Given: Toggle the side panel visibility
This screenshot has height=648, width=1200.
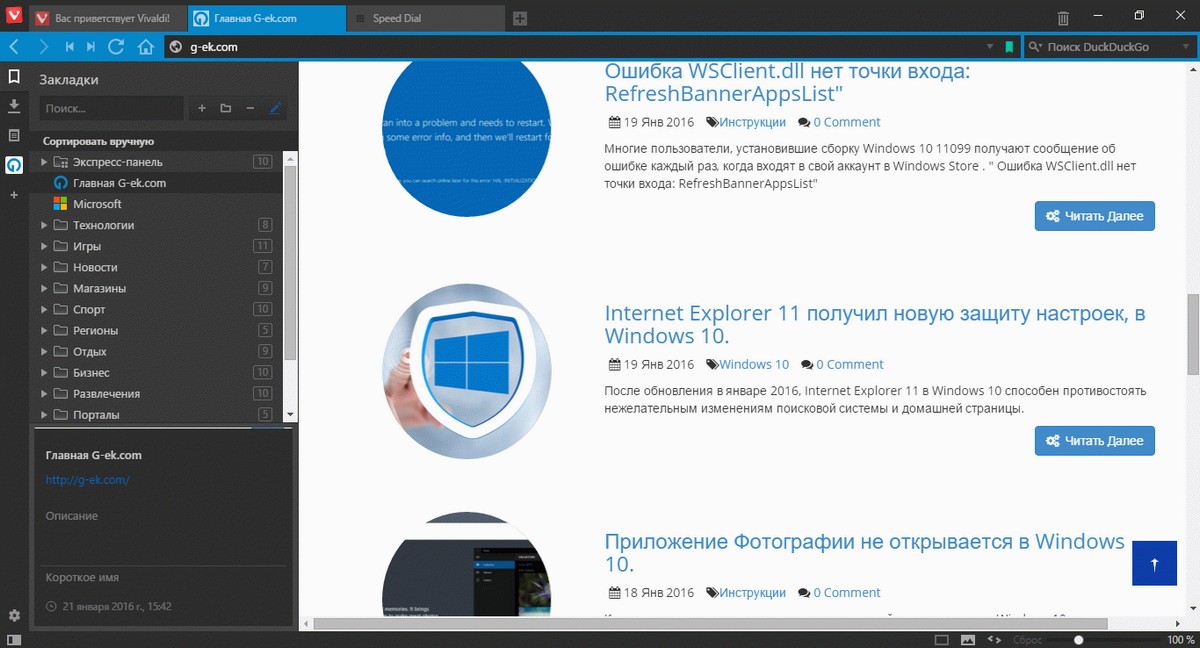Looking at the screenshot, I should click(x=14, y=639).
